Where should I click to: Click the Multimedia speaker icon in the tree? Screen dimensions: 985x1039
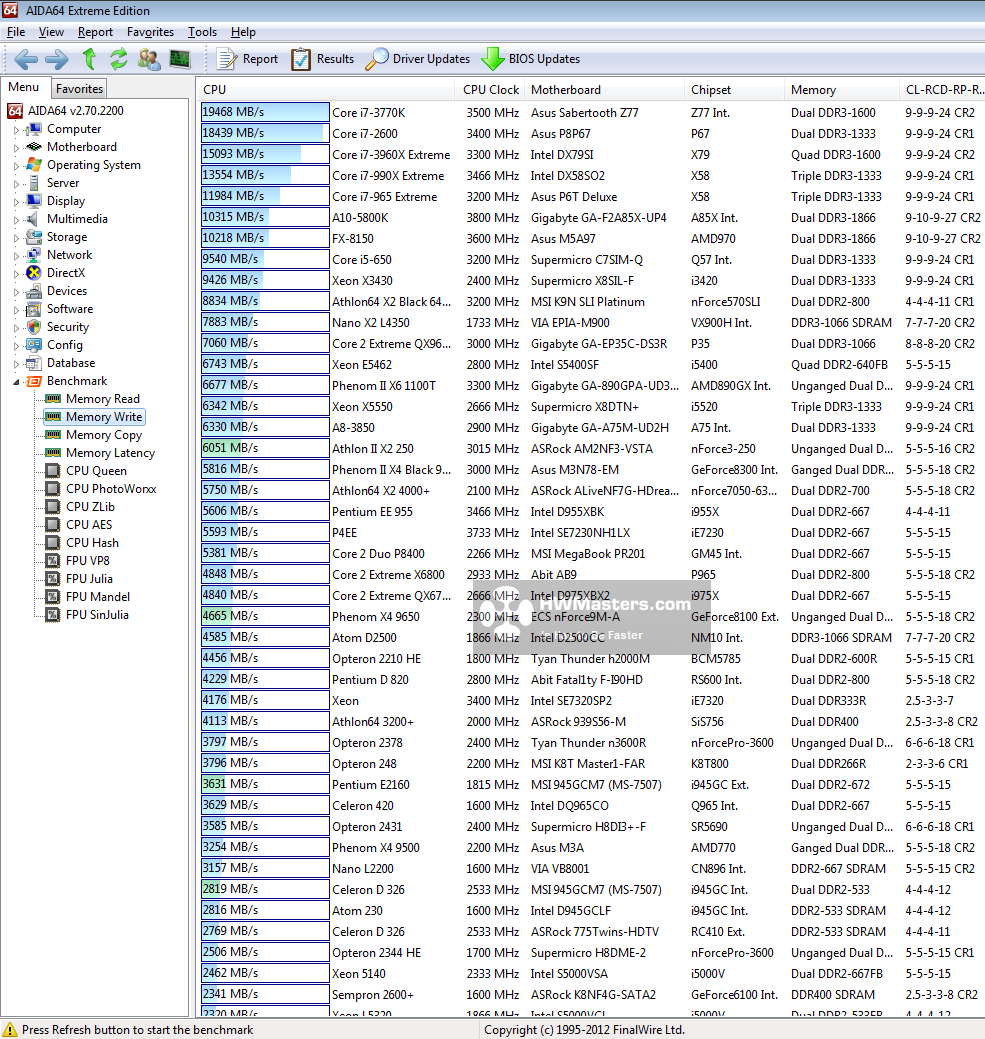coord(34,219)
